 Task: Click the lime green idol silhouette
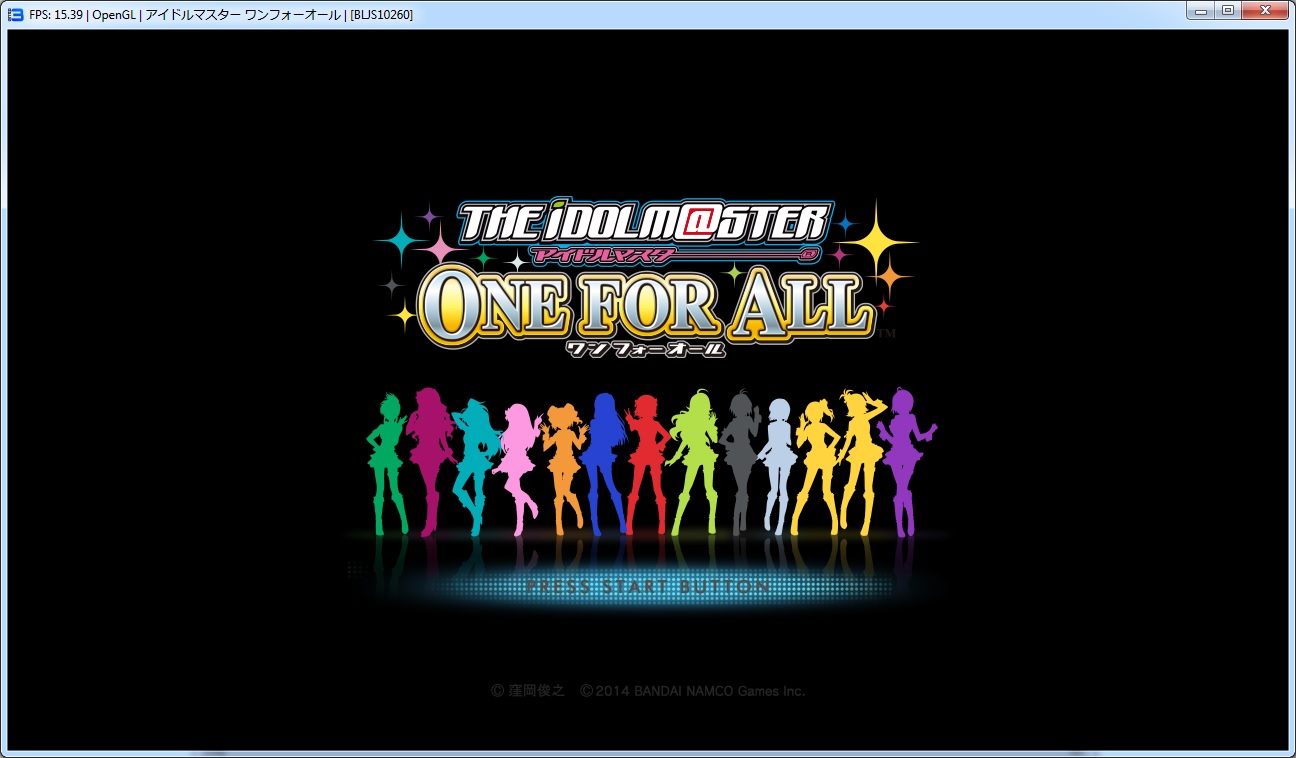click(694, 462)
